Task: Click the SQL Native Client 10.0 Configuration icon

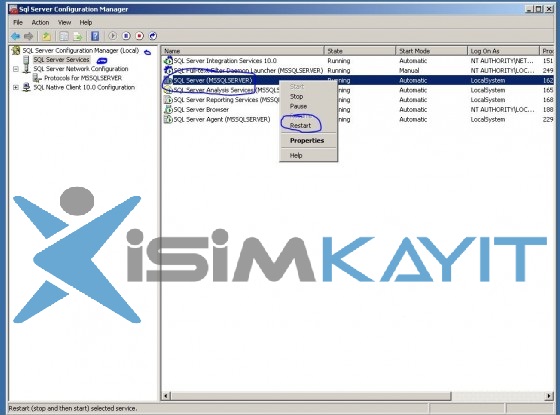Action: [26, 87]
